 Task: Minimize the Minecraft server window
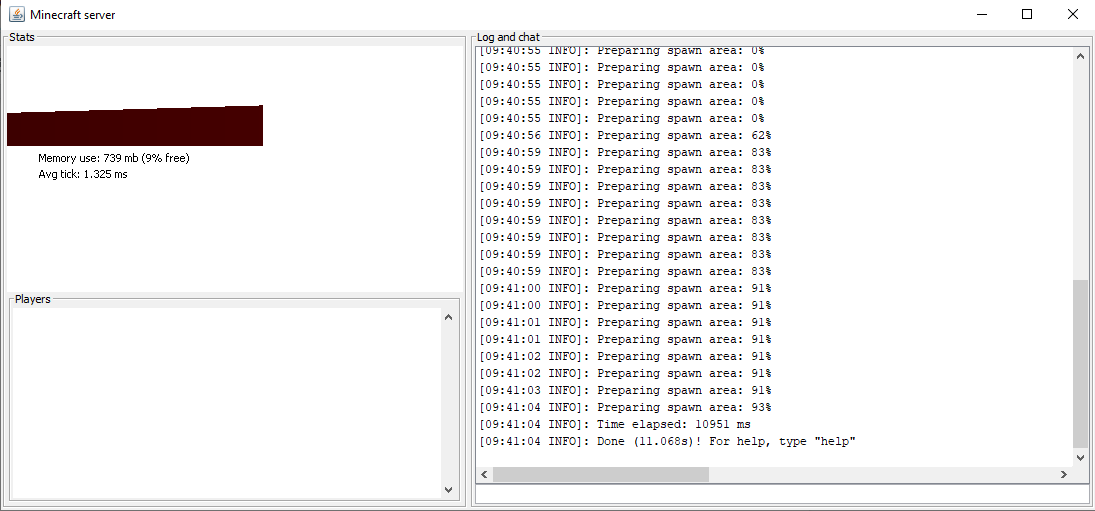[x=981, y=14]
